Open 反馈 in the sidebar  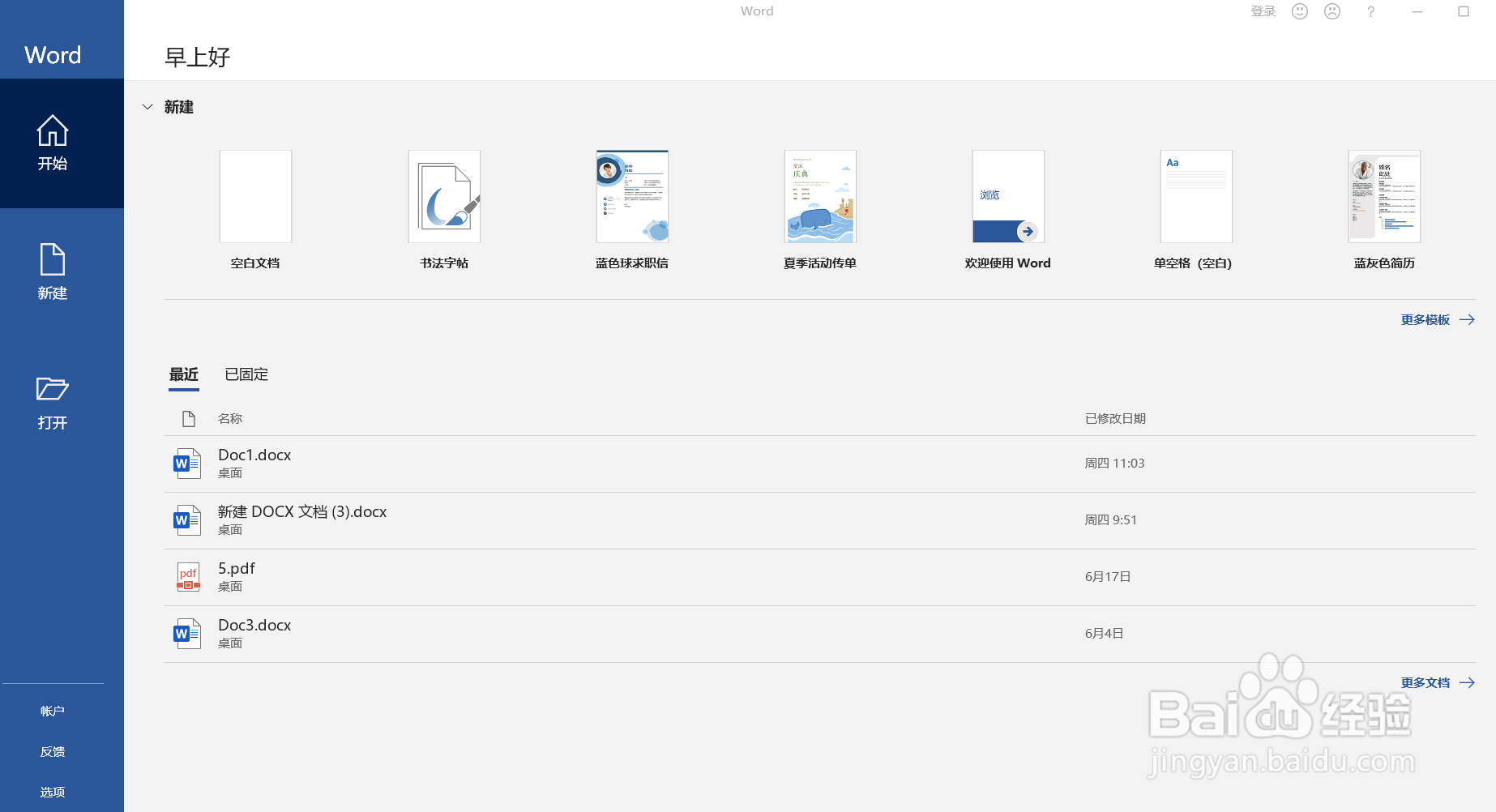coord(53,751)
